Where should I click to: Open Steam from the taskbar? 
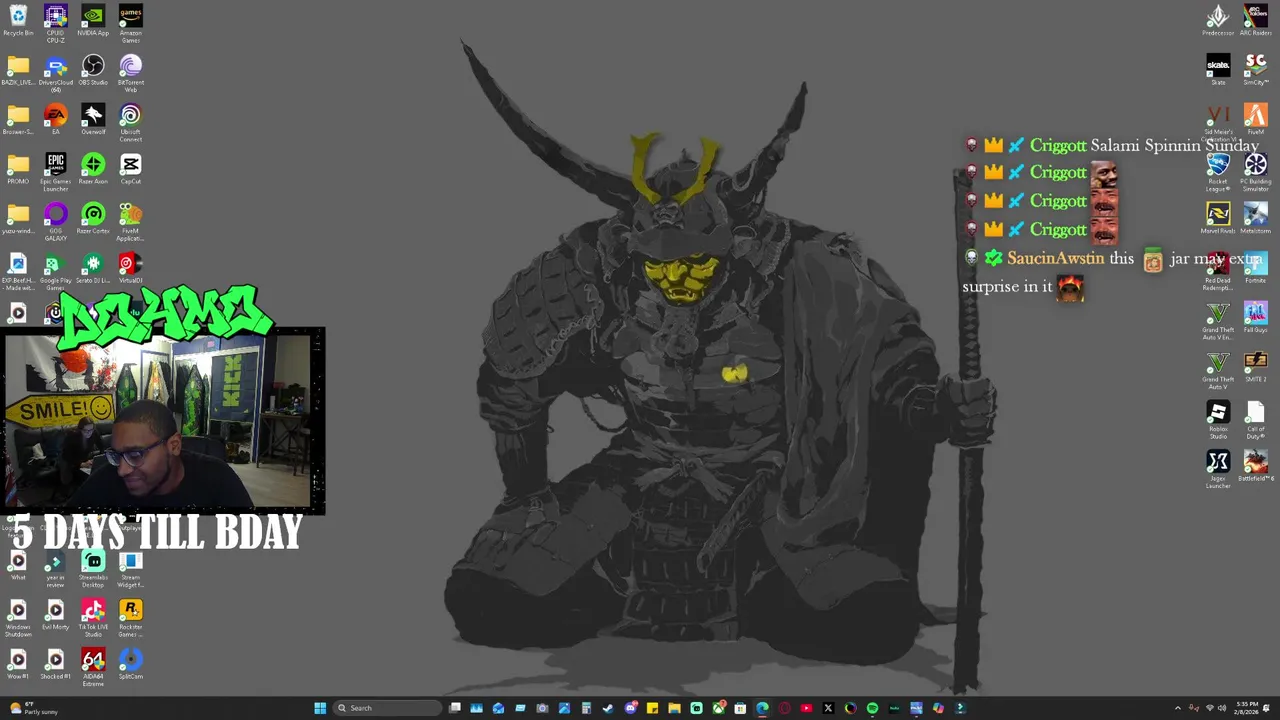(x=609, y=708)
